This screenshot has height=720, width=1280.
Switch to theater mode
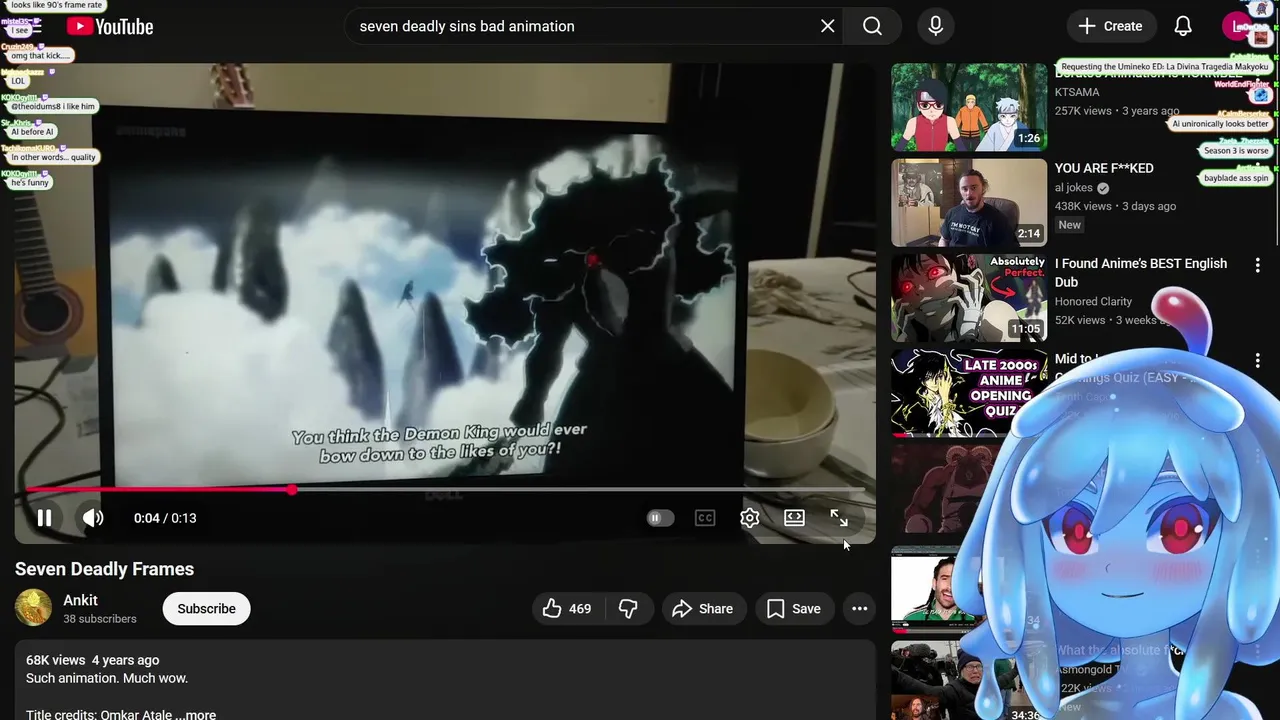[x=794, y=518]
